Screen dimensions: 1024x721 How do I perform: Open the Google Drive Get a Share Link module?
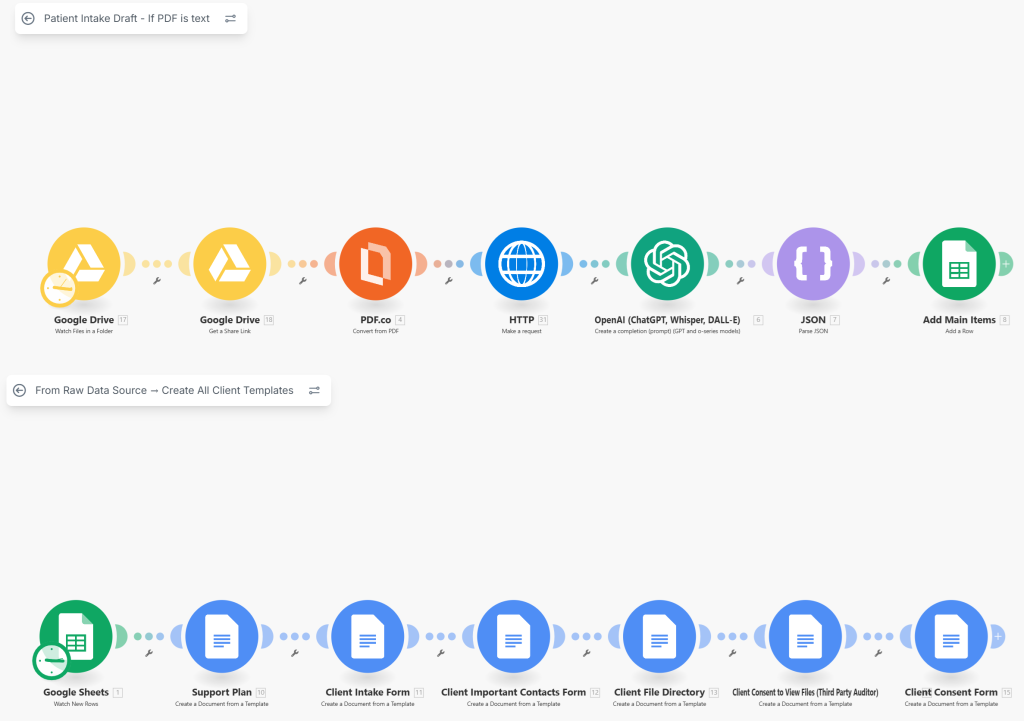click(x=230, y=264)
